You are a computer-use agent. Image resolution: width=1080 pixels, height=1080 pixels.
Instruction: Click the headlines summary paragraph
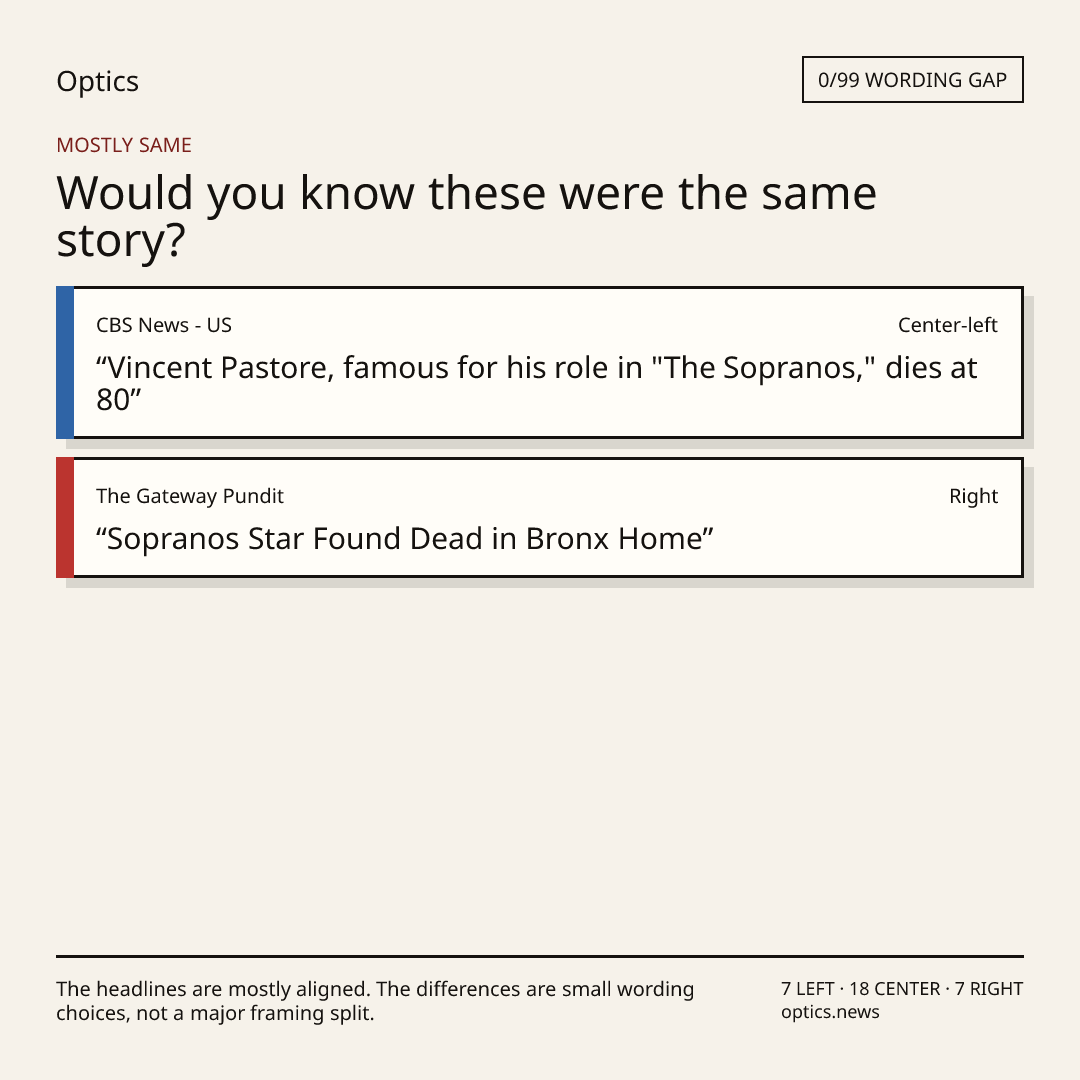tap(375, 1001)
